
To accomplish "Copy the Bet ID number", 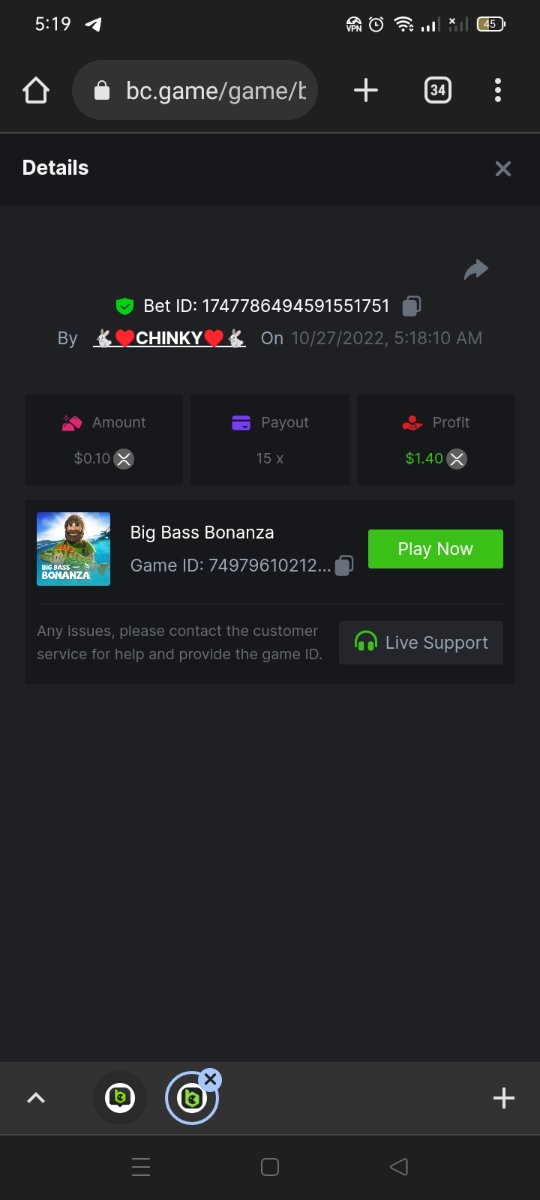I will pyautogui.click(x=411, y=306).
